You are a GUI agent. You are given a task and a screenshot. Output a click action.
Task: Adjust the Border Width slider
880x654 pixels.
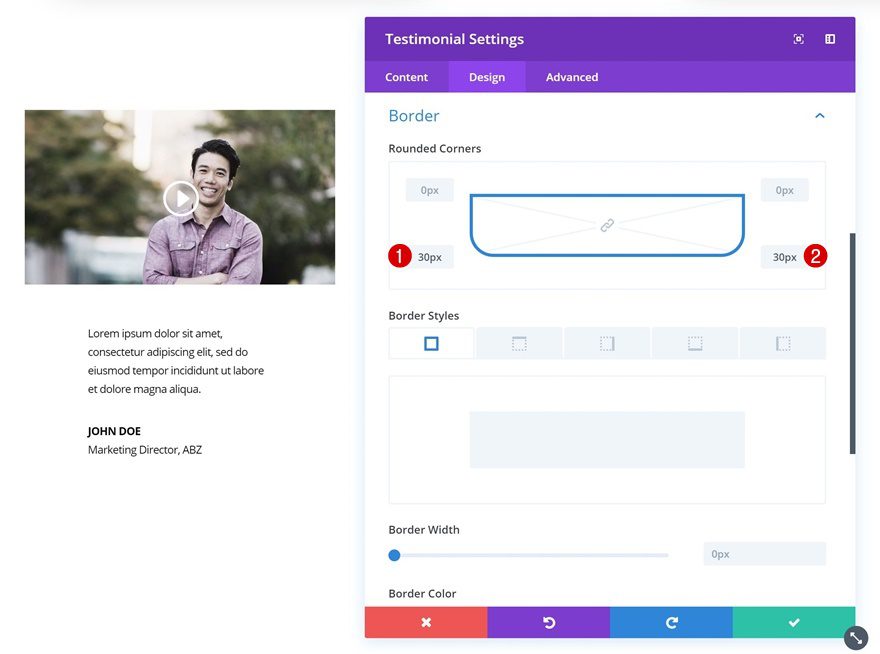[x=394, y=554]
